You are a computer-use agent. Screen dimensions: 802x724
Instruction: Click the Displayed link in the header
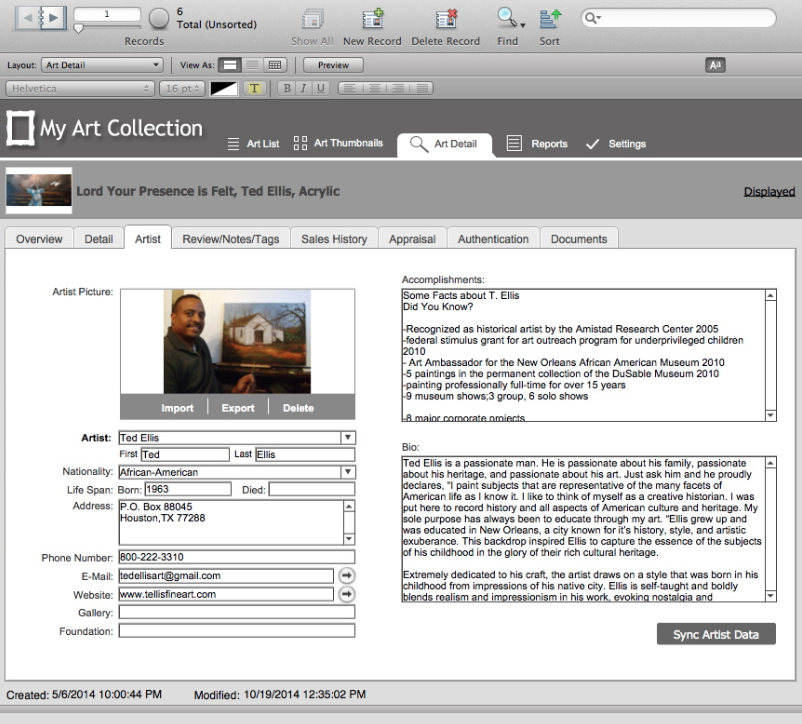(768, 190)
